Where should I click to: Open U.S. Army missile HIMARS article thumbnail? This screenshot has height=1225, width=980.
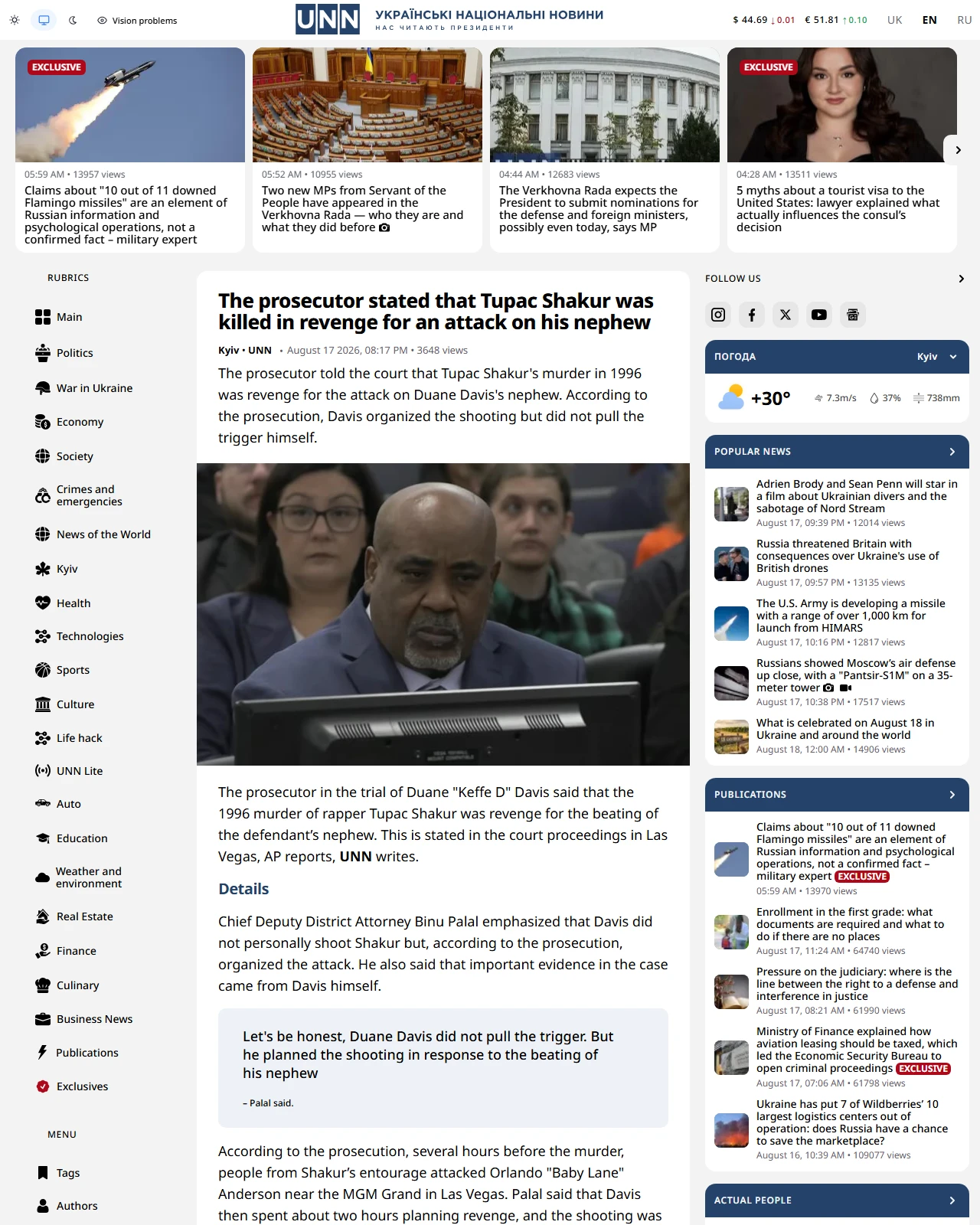(731, 623)
